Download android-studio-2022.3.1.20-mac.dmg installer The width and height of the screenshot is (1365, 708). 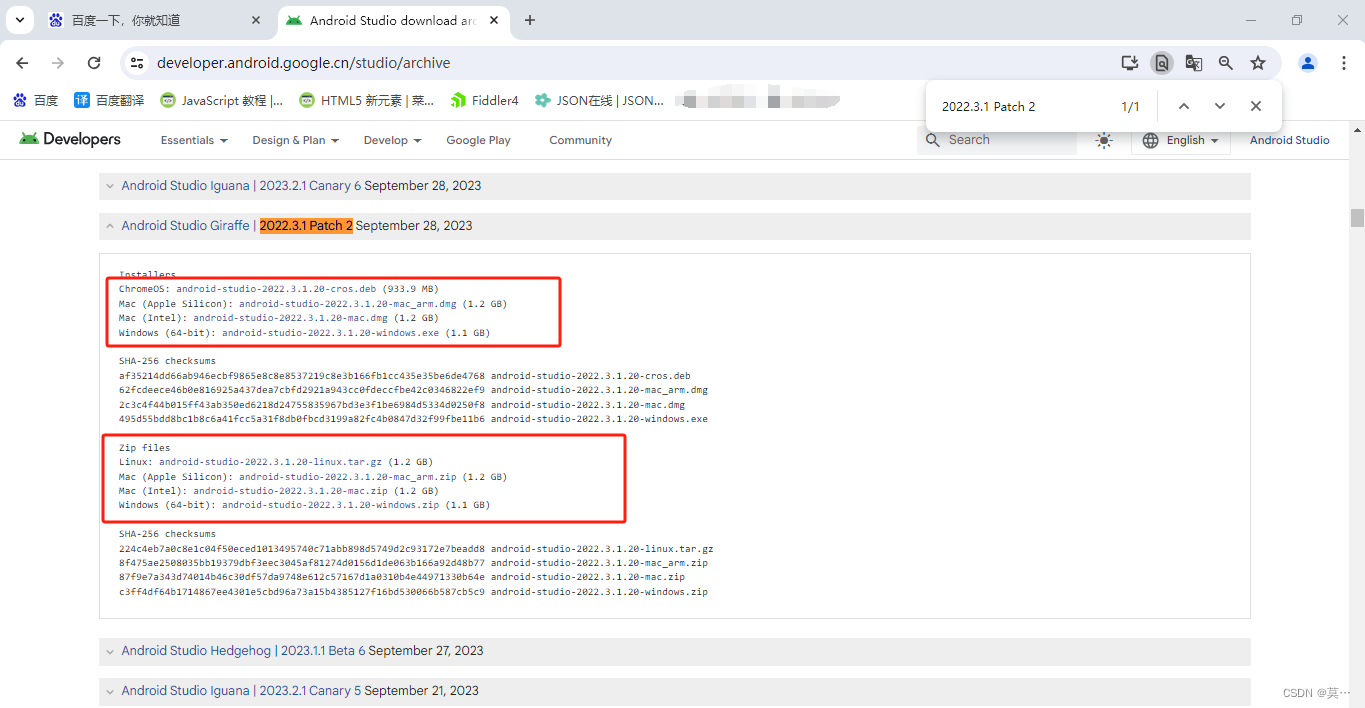290,318
